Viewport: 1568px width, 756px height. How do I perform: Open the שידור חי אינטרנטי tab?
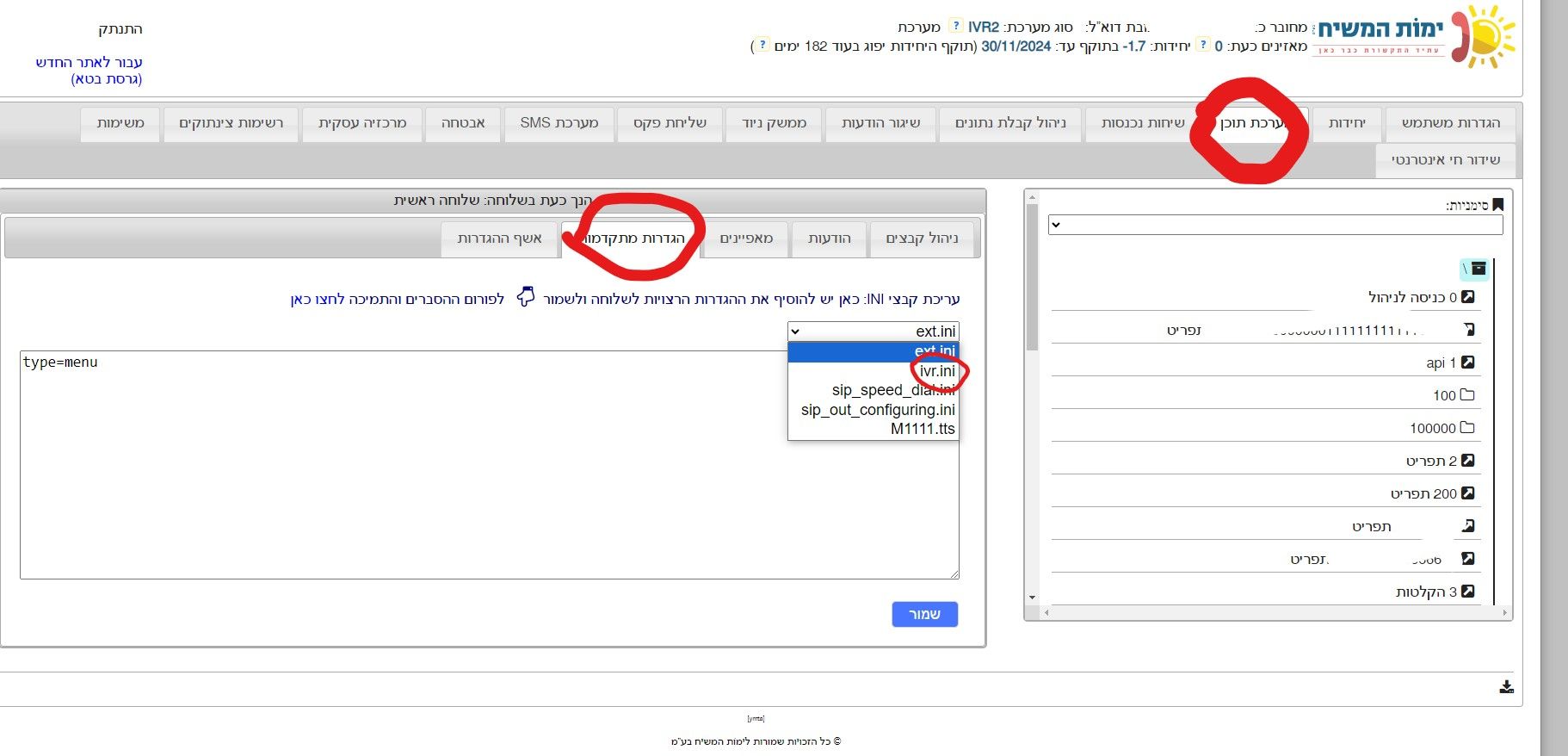click(x=1446, y=161)
